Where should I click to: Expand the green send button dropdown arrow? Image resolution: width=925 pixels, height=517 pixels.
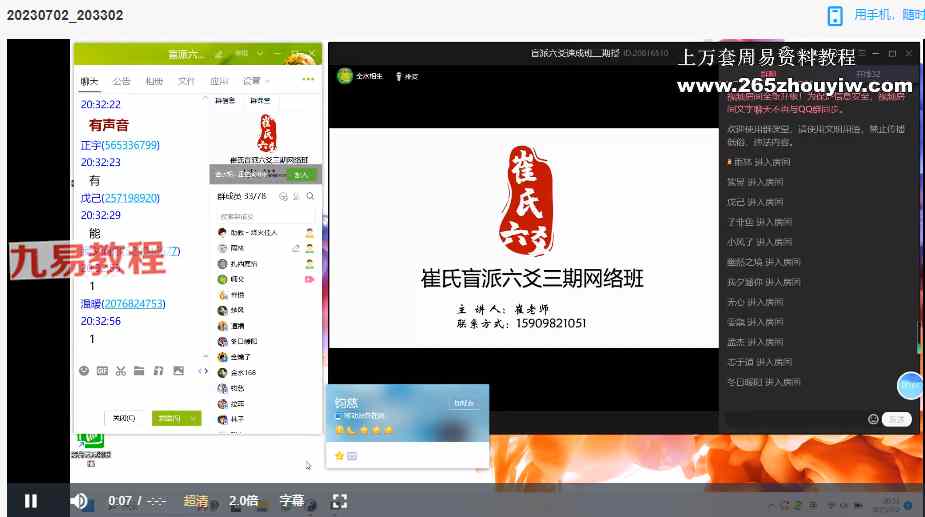(x=194, y=418)
